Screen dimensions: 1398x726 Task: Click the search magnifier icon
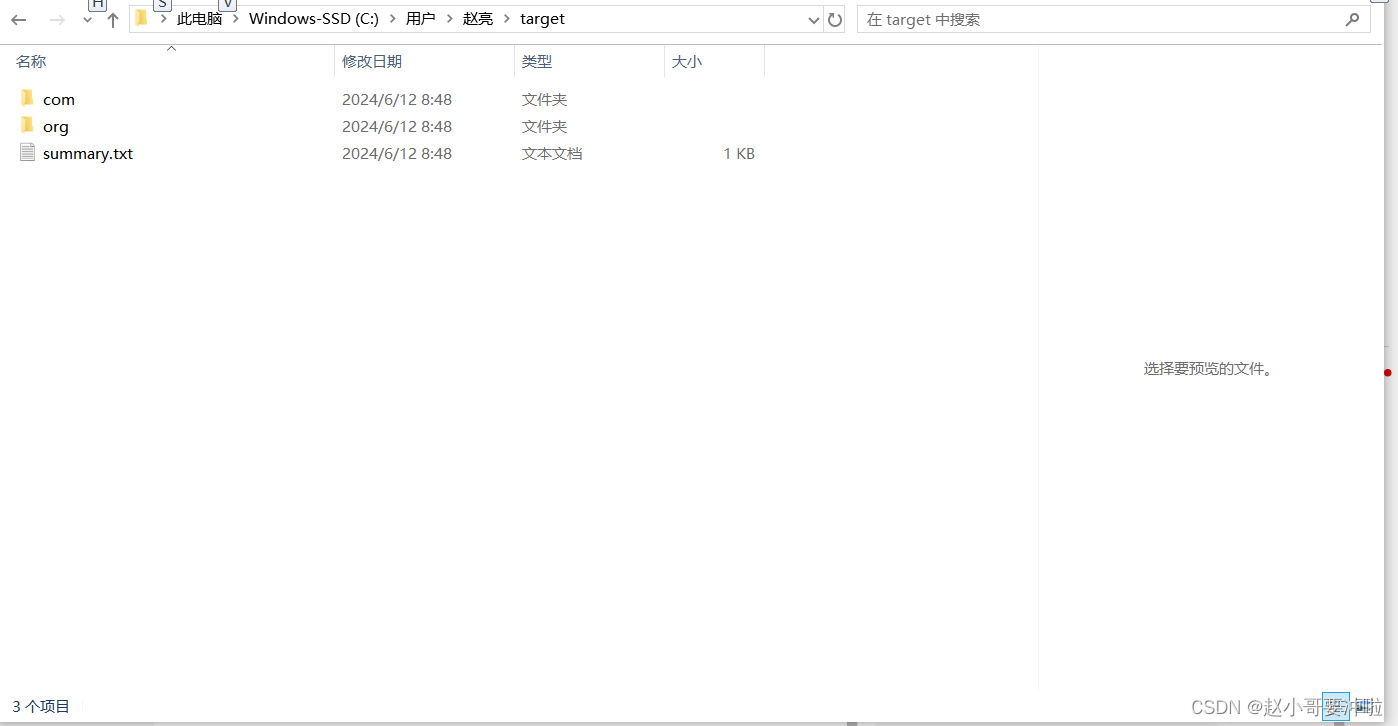tap(1353, 18)
